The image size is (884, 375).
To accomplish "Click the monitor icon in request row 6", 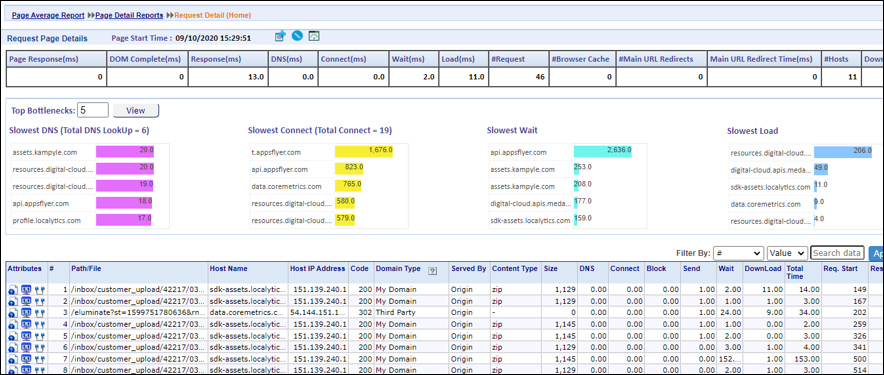I will coord(26,347).
